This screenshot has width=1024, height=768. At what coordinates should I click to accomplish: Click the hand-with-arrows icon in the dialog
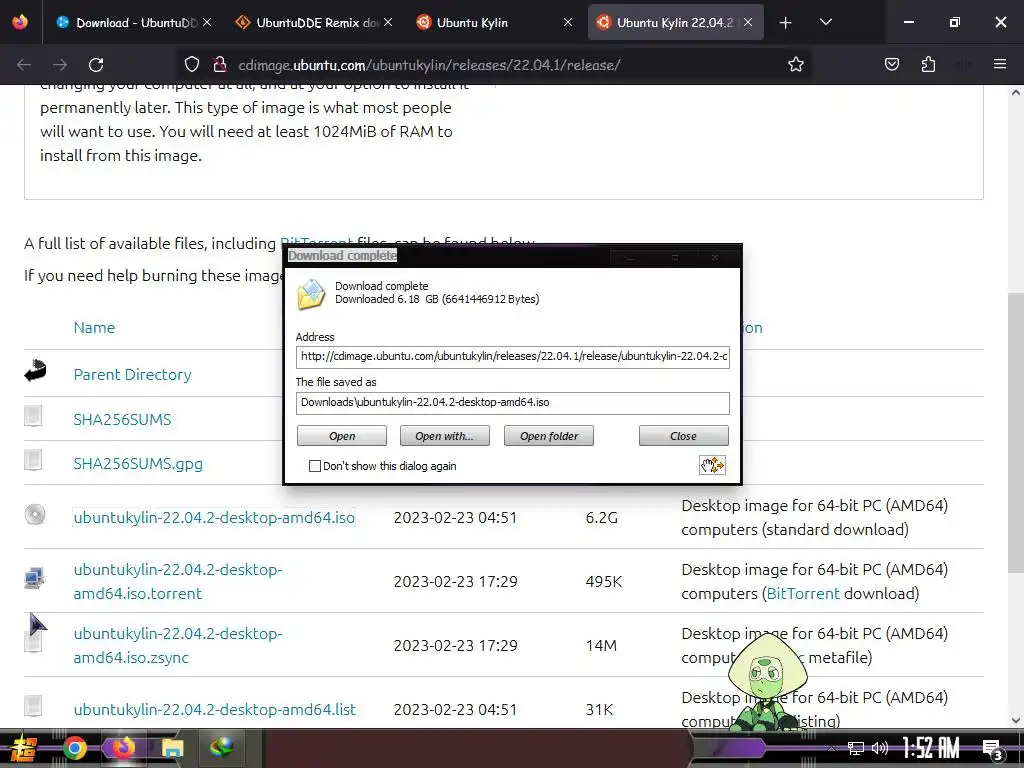pyautogui.click(x=712, y=465)
